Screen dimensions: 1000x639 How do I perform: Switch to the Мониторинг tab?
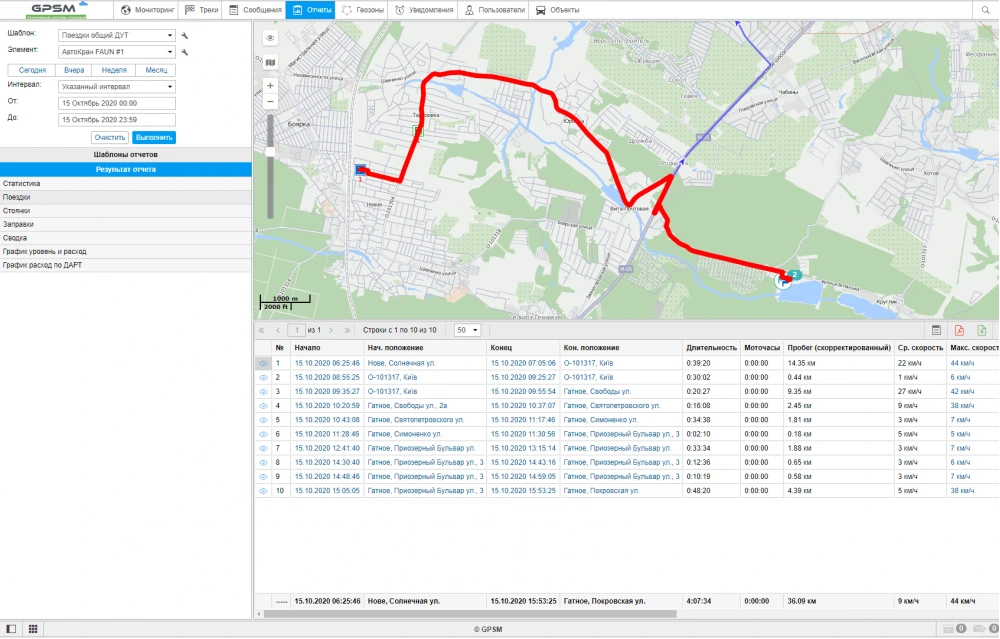[x=148, y=10]
